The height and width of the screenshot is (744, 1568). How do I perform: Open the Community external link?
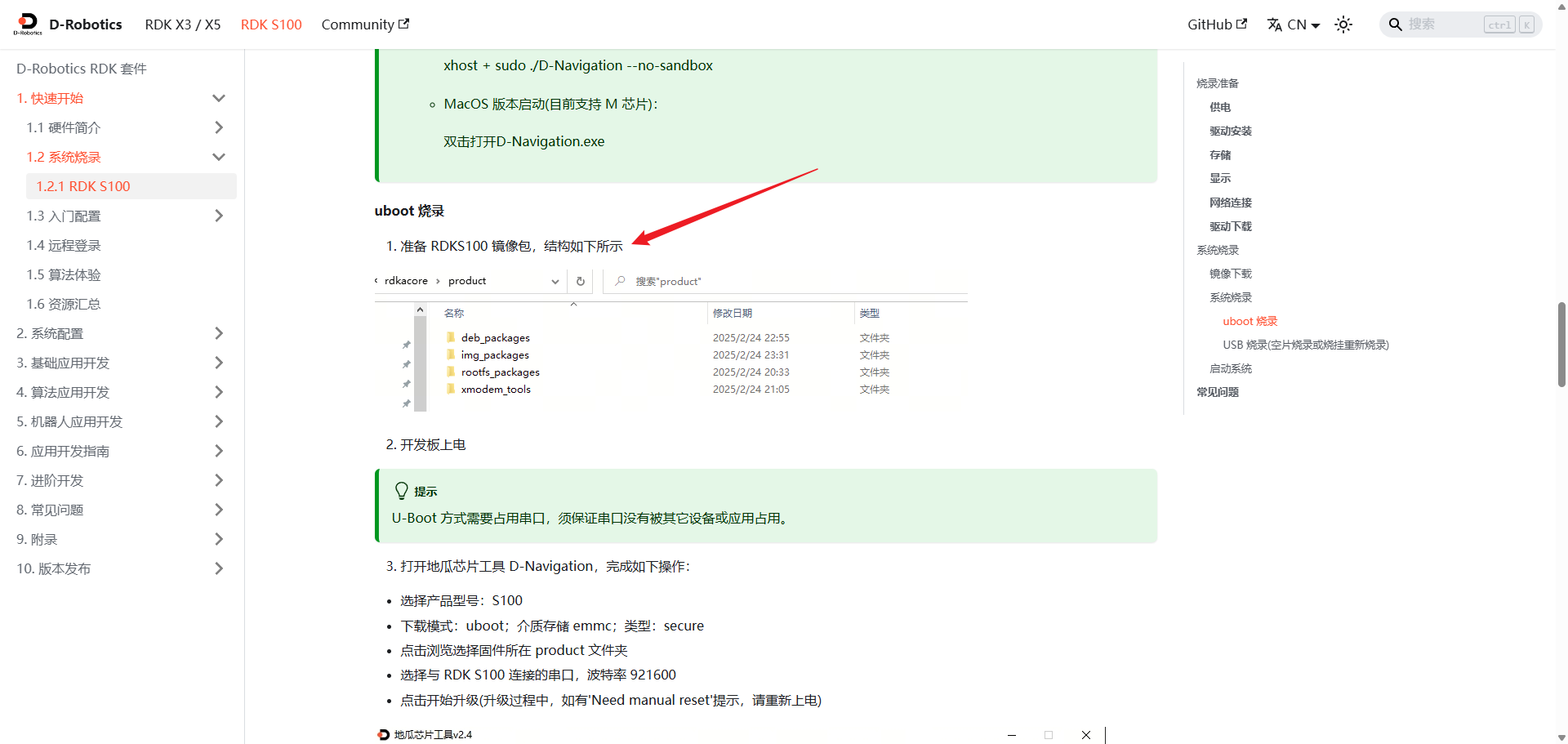(365, 25)
